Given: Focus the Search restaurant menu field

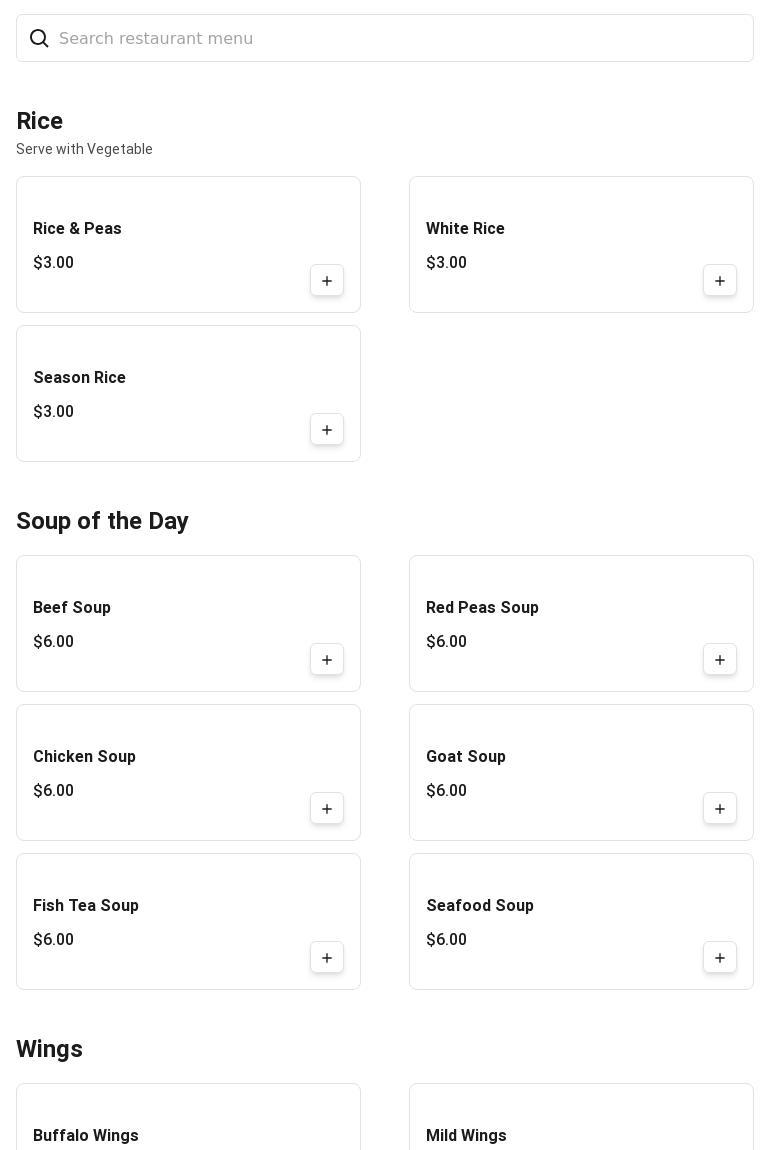Looking at the screenshot, I should point(400,38).
